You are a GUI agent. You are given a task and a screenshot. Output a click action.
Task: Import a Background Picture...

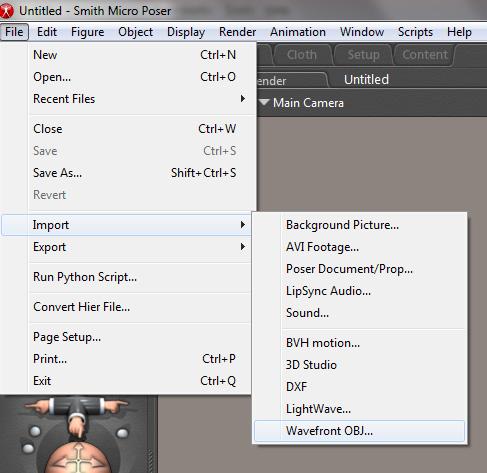click(359, 225)
